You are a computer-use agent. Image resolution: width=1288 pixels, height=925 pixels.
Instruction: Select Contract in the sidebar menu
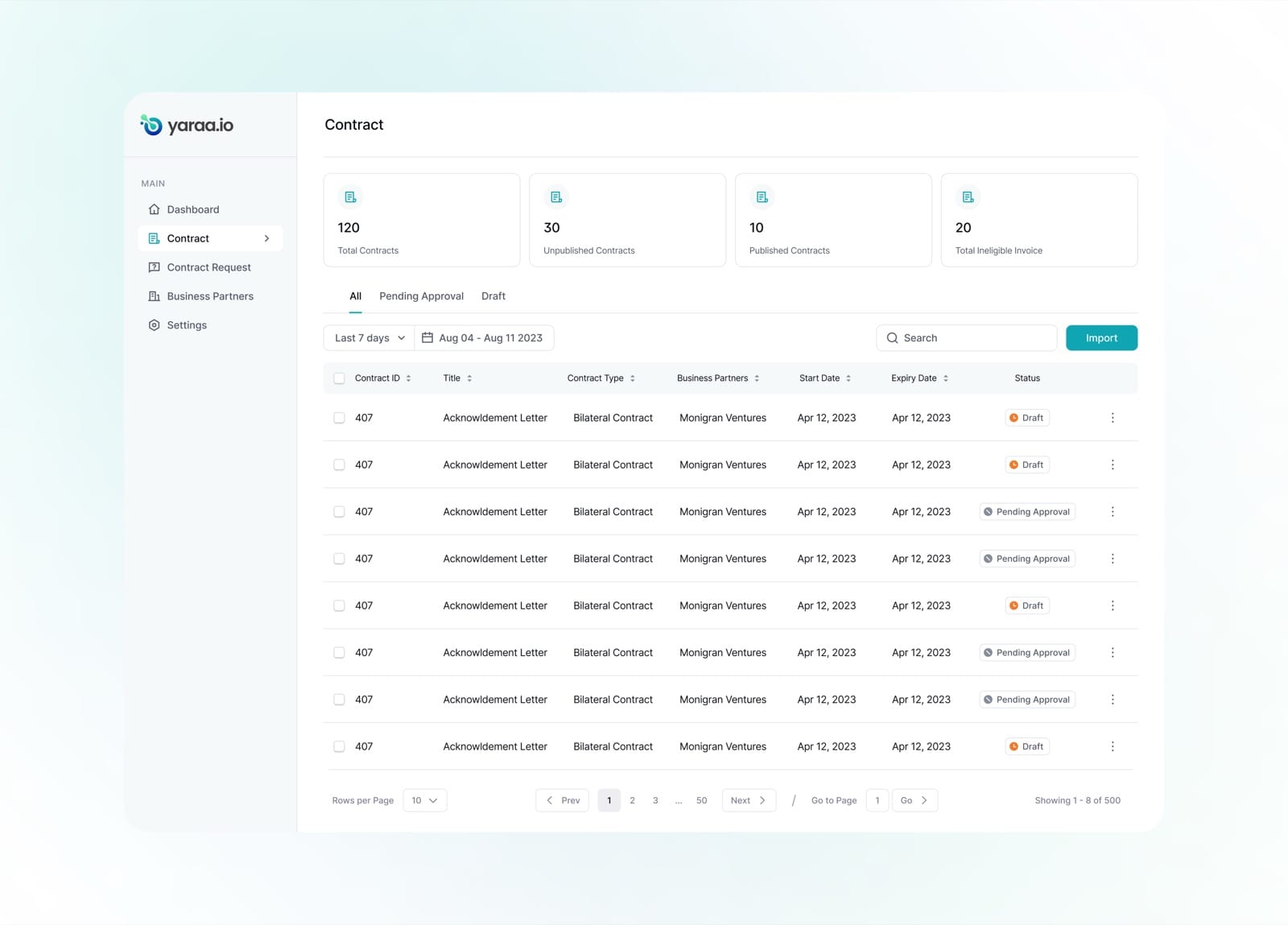(x=211, y=238)
